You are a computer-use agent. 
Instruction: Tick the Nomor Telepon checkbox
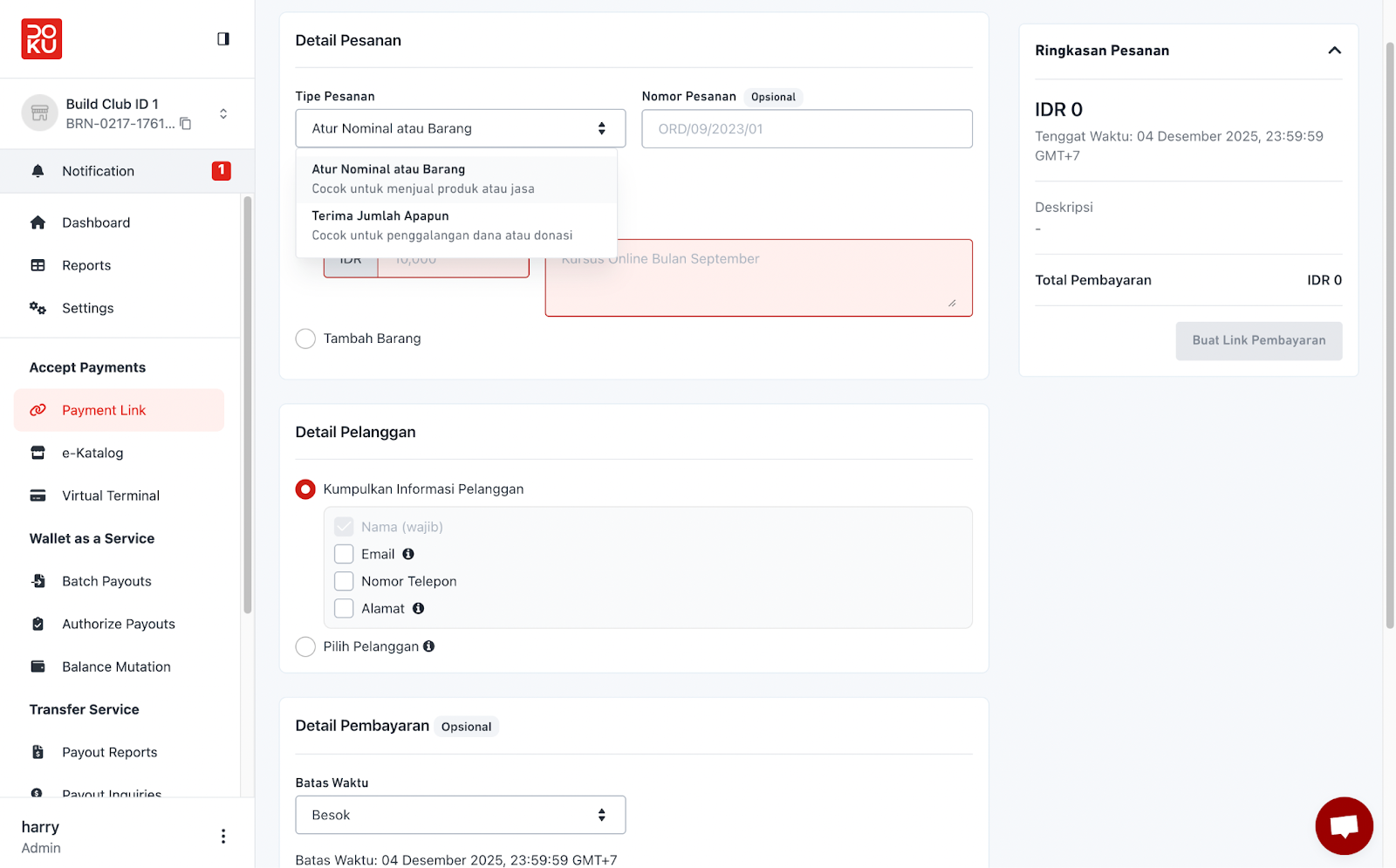coord(344,581)
